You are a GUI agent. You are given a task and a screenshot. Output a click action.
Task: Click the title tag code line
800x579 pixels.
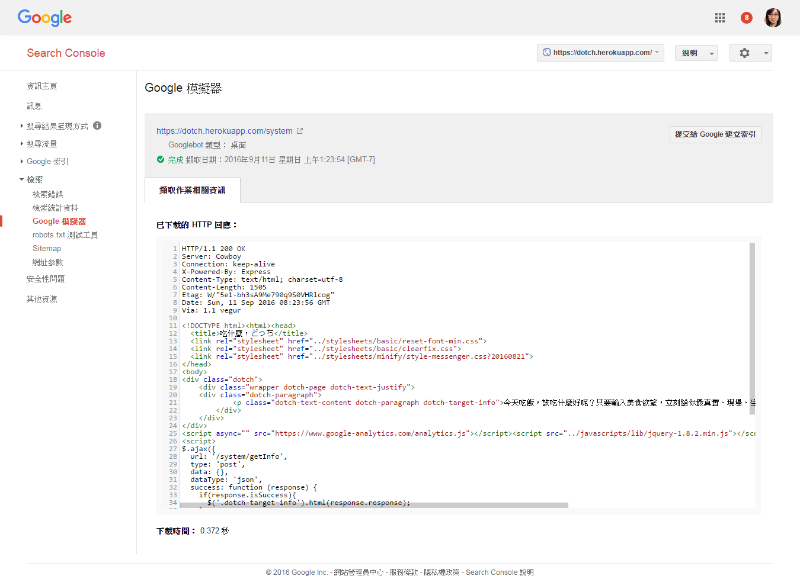249,333
